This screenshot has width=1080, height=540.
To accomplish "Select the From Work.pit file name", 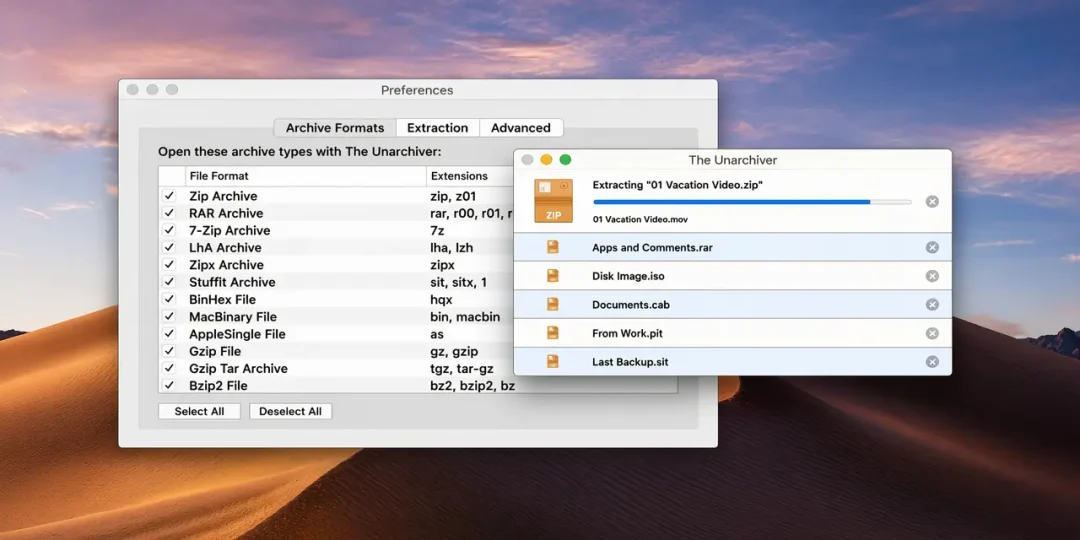I will pyautogui.click(x=627, y=333).
